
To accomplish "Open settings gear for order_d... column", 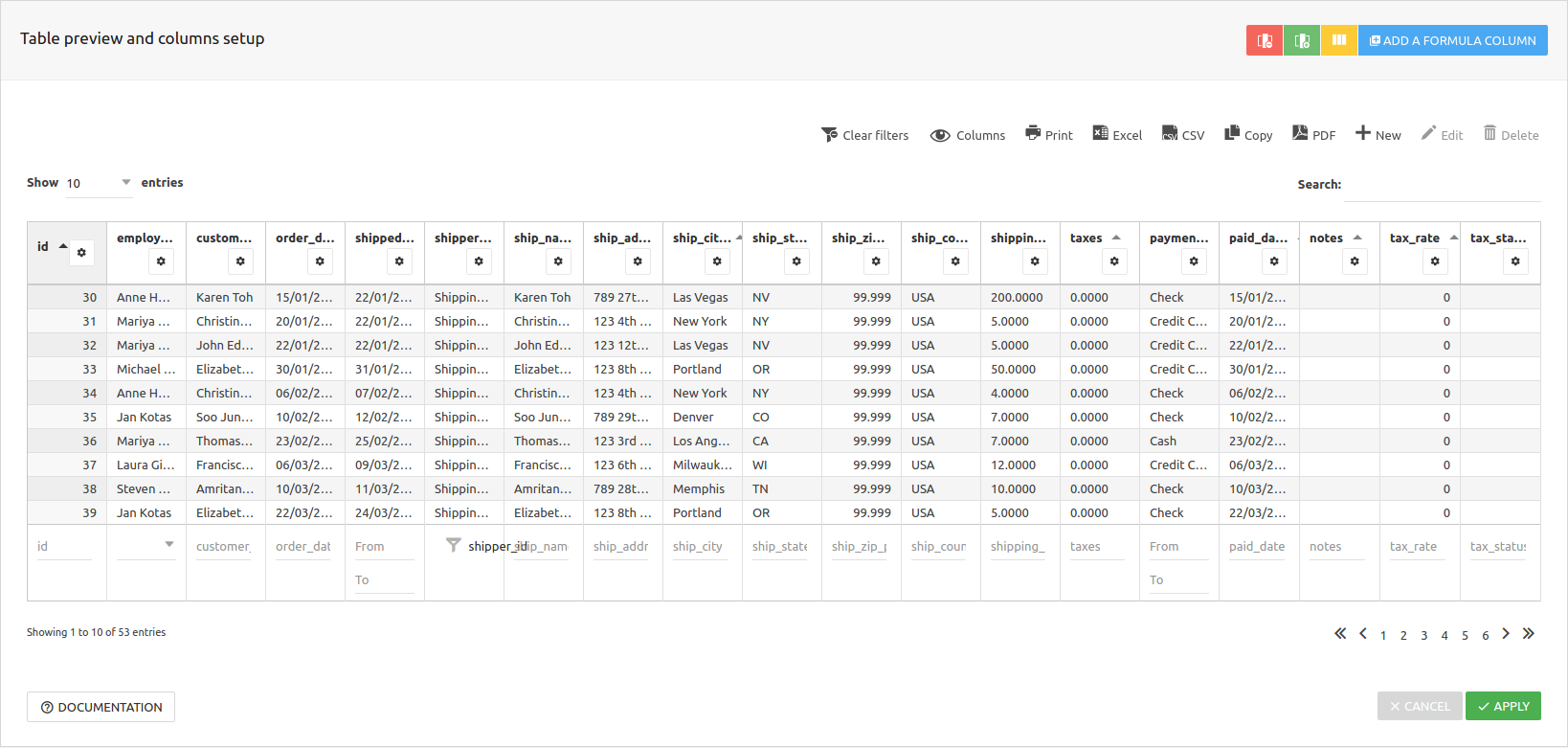I will coord(320,261).
